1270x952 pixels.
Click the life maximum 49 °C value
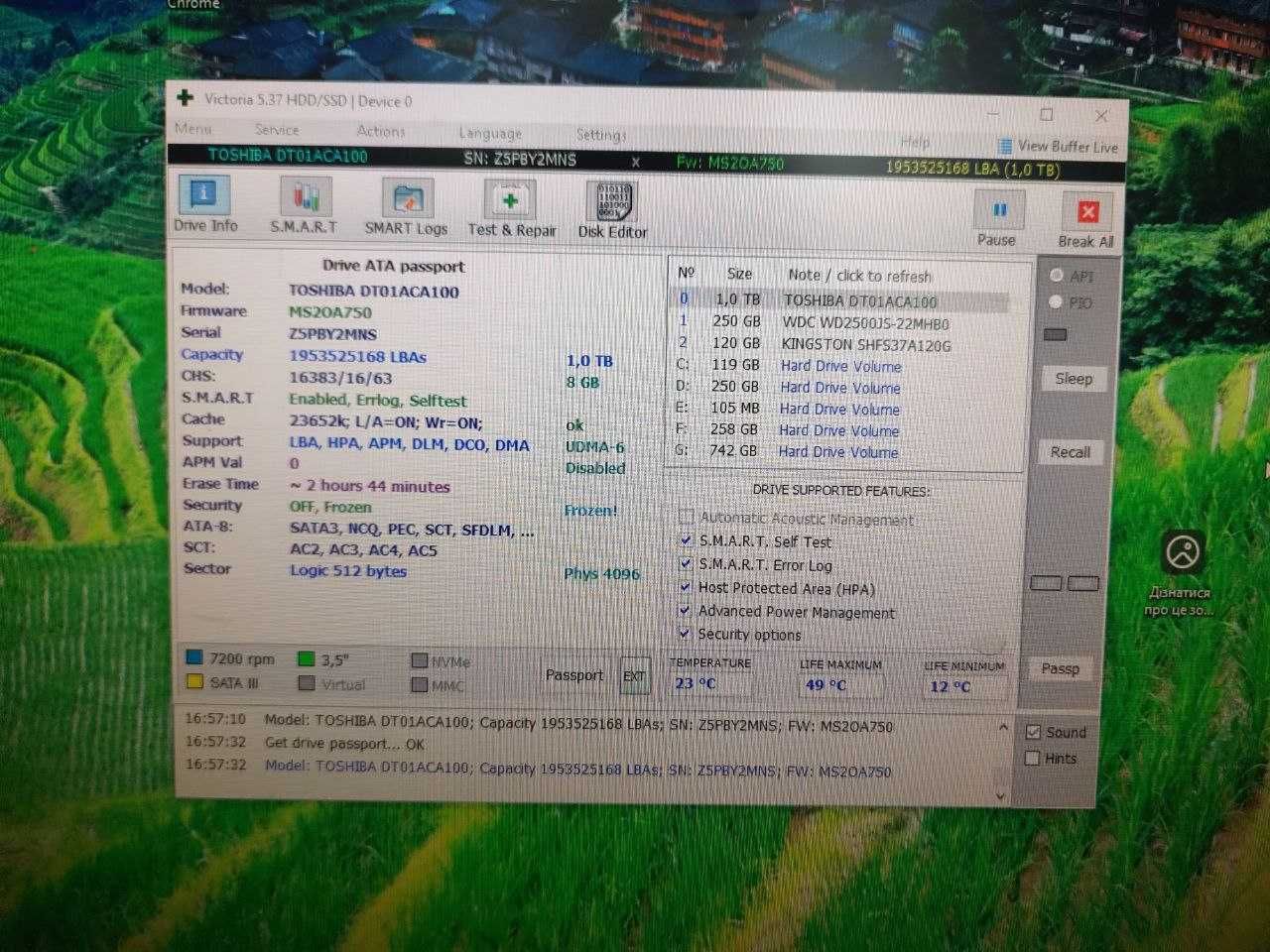click(x=825, y=684)
